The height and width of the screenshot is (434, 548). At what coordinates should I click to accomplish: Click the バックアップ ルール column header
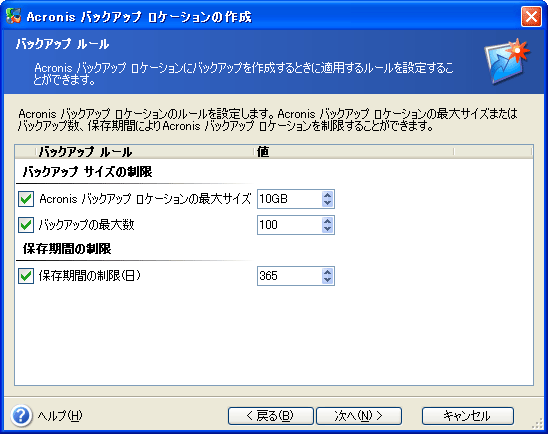coord(144,152)
